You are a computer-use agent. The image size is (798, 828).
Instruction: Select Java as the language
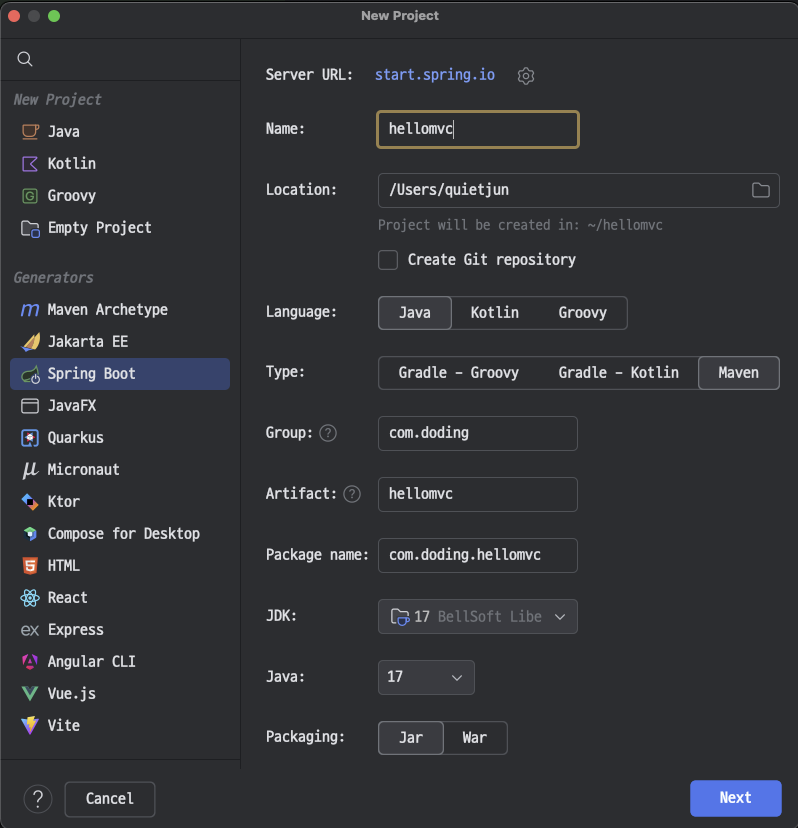[x=415, y=313]
